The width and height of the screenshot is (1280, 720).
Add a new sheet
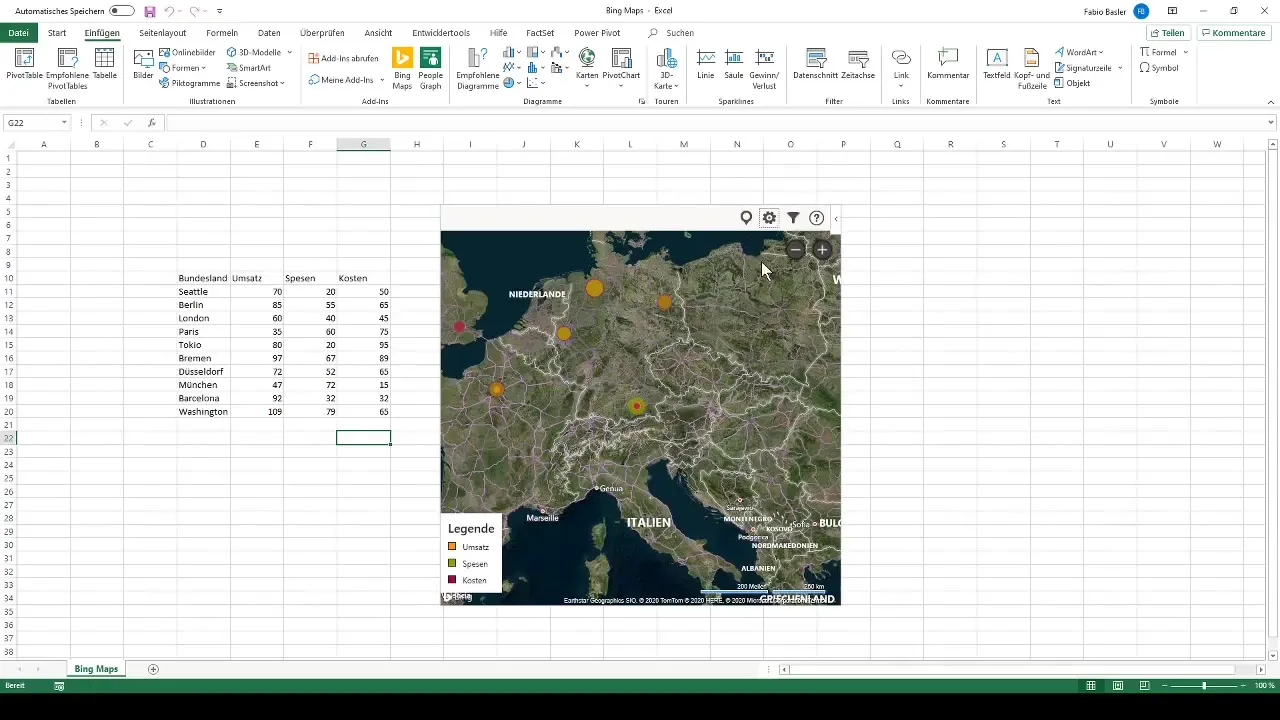(x=153, y=669)
